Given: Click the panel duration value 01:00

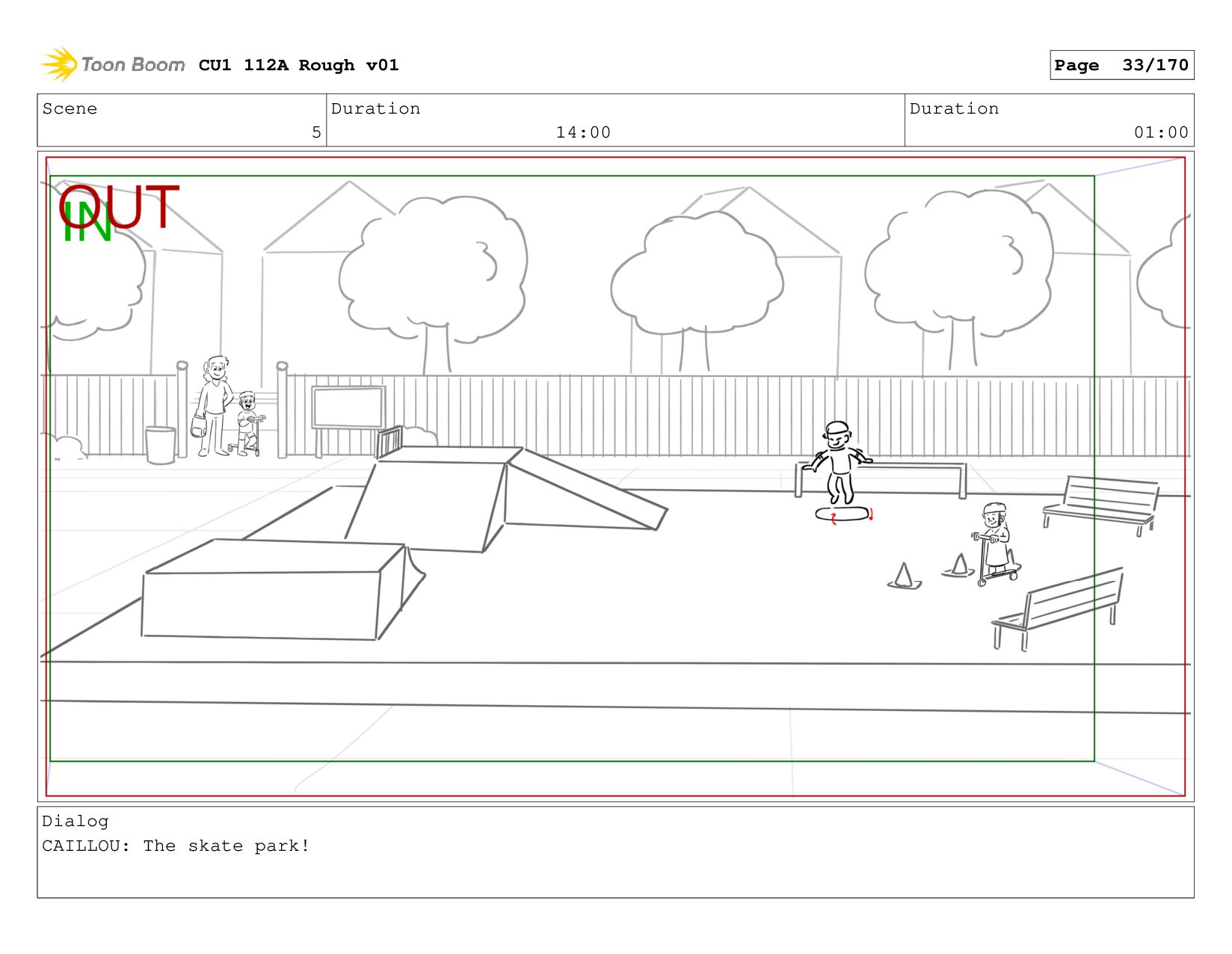Looking at the screenshot, I should (x=1161, y=132).
